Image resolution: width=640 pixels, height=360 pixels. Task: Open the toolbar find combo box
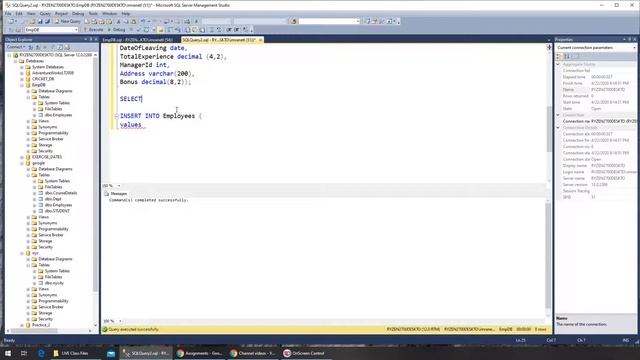[329, 21]
